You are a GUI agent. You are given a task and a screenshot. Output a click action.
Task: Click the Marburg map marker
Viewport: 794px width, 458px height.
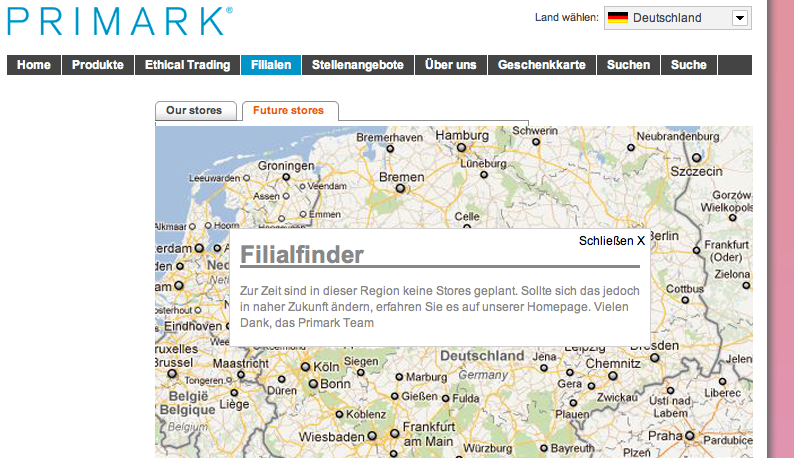(x=400, y=377)
